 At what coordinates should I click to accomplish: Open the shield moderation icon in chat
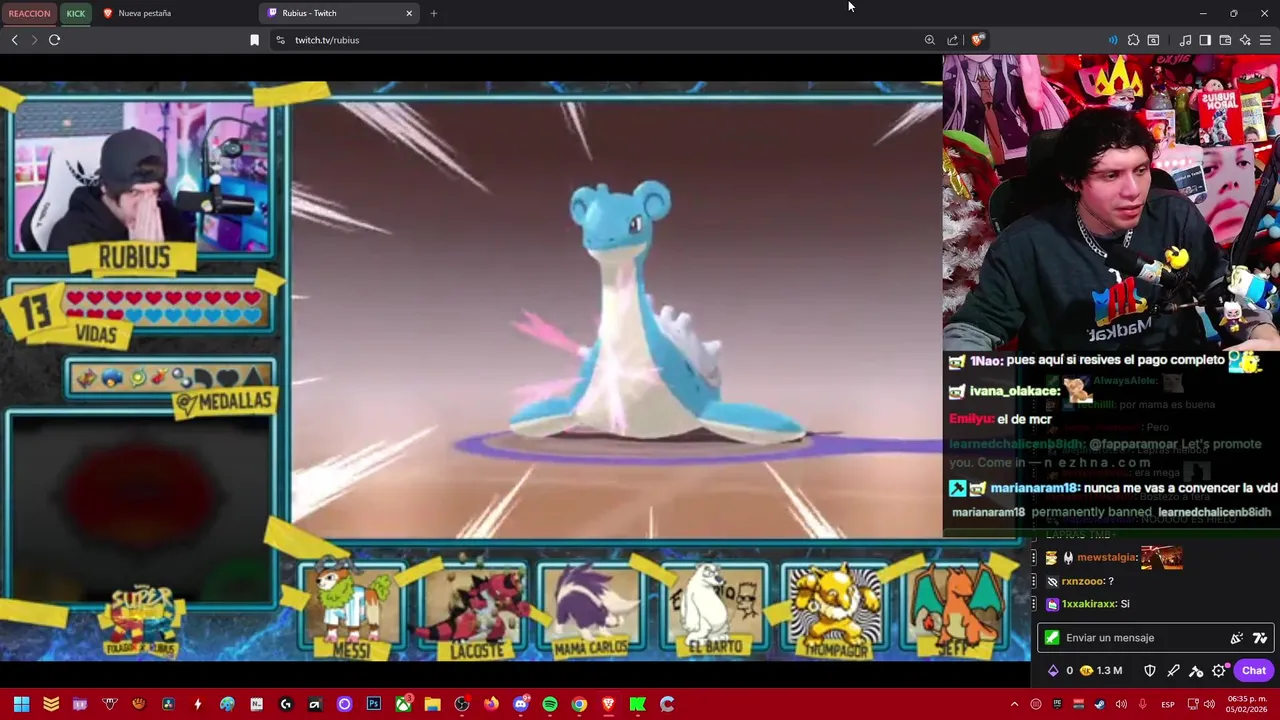pyautogui.click(x=1150, y=671)
